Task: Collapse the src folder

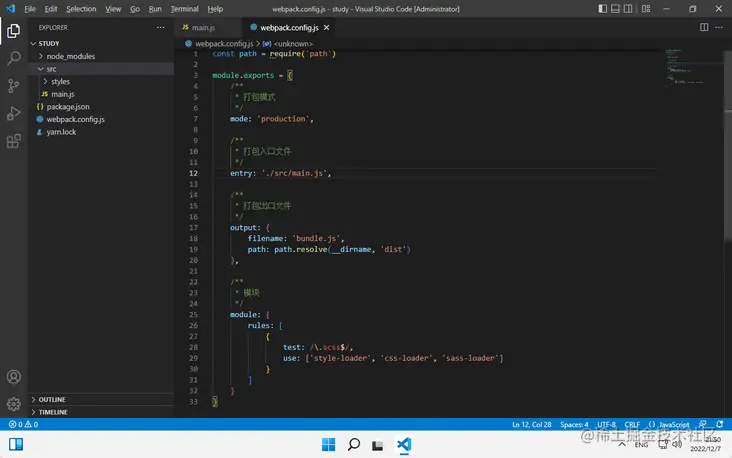Action: (x=101, y=69)
